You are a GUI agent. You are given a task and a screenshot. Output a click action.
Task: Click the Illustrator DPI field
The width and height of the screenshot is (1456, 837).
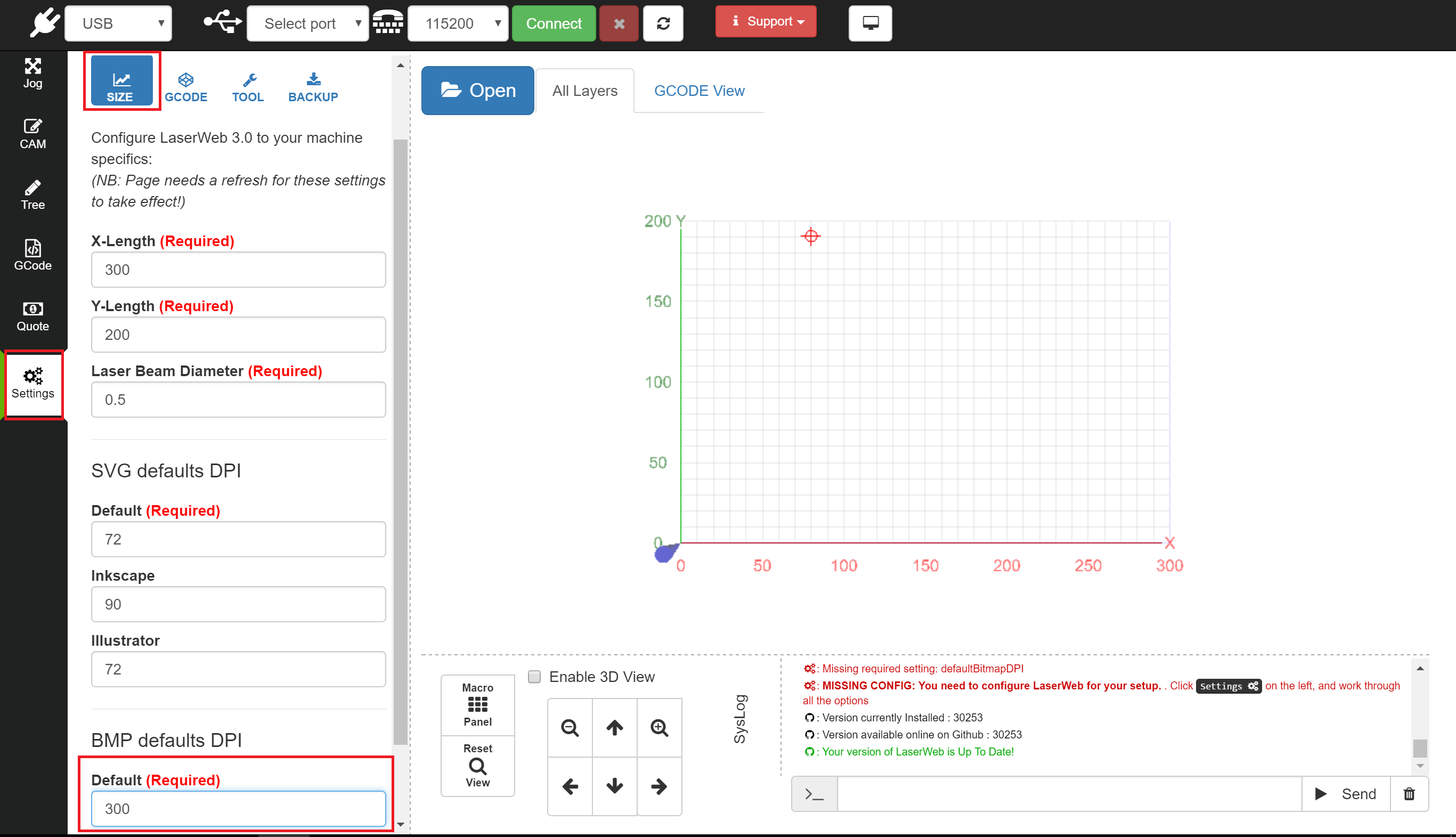point(238,669)
